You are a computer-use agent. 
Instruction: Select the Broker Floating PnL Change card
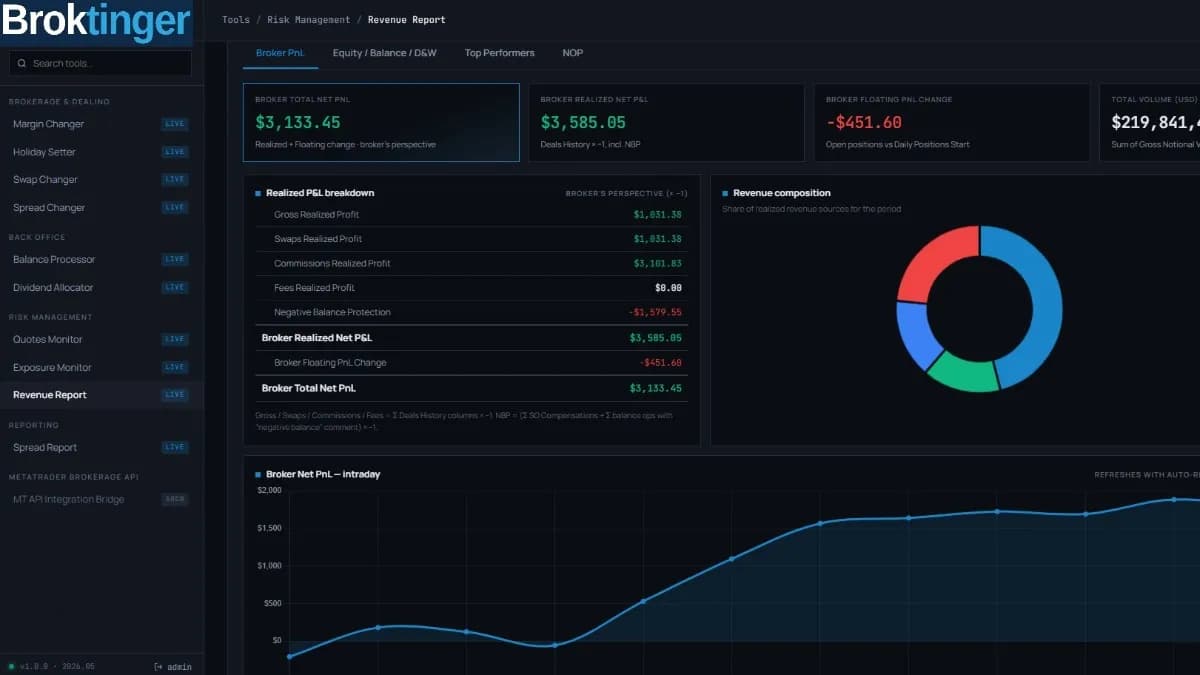952,122
